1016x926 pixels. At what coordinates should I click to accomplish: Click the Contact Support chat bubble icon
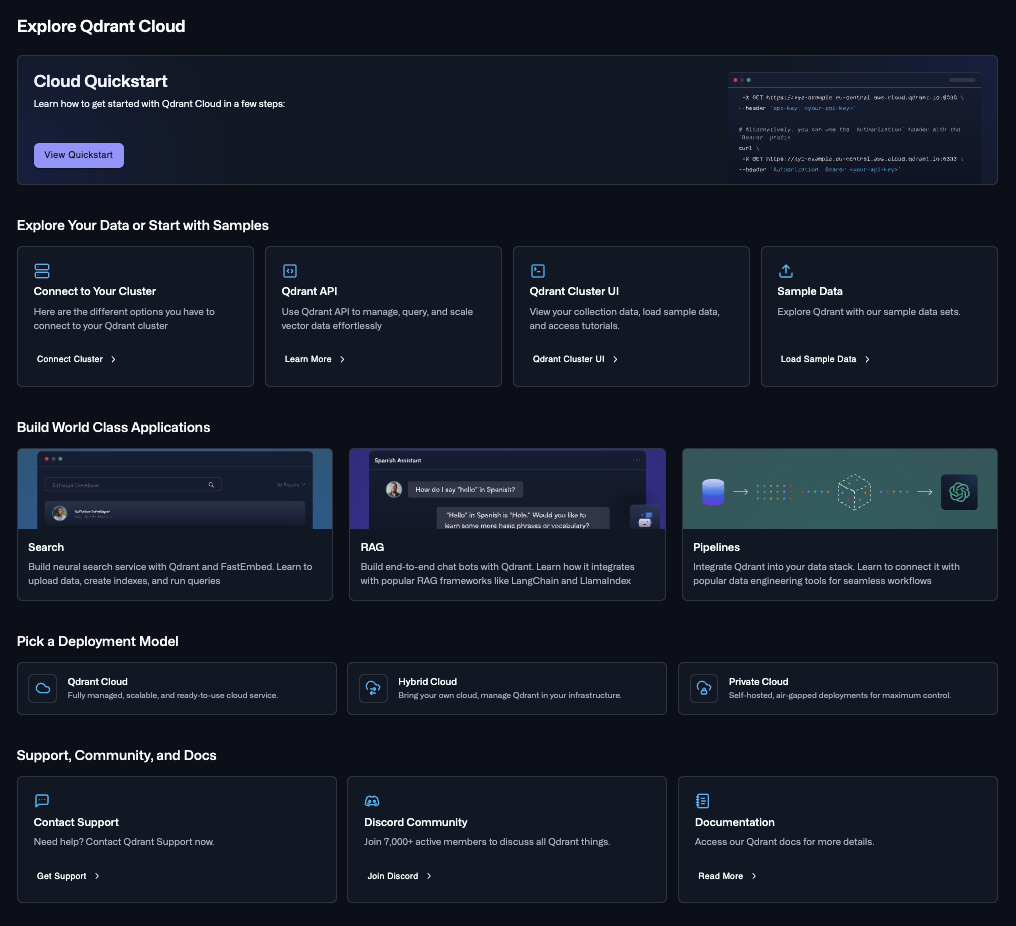coord(41,800)
